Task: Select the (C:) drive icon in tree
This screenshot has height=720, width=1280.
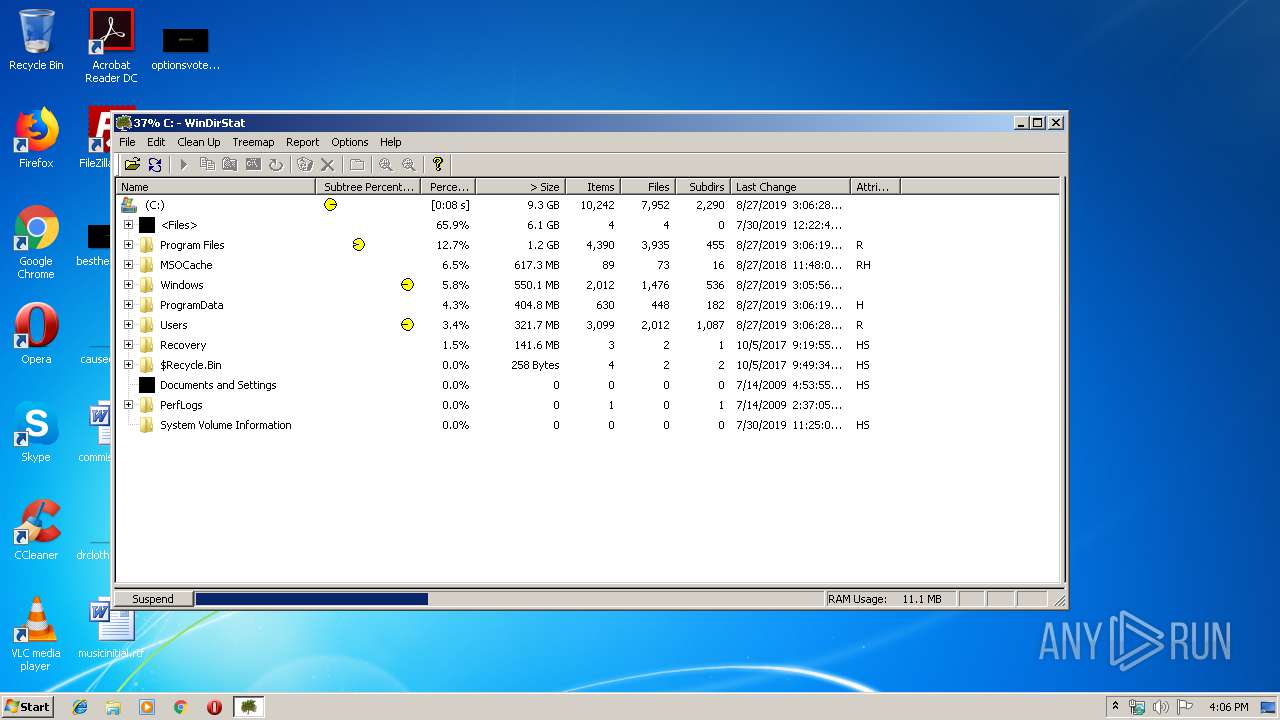Action: pos(129,204)
